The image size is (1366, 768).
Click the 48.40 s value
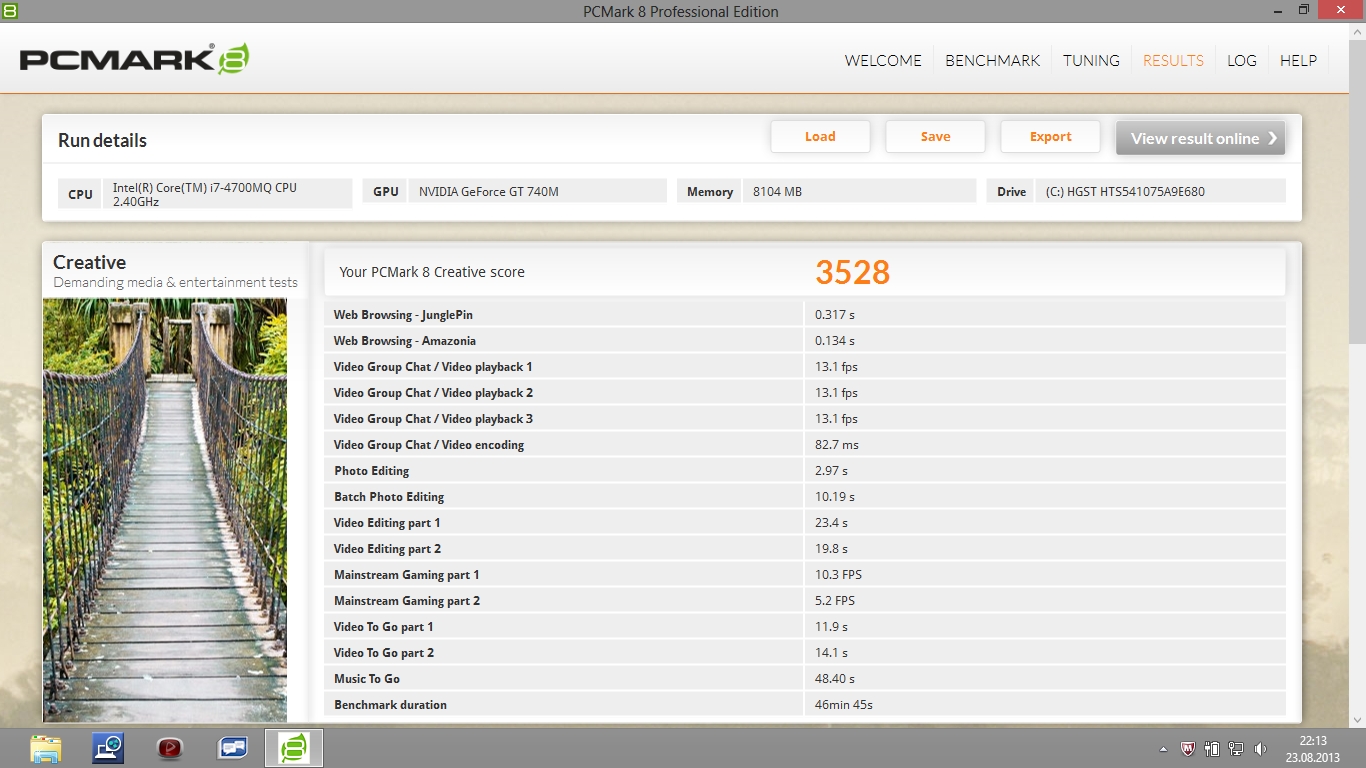click(x=835, y=679)
